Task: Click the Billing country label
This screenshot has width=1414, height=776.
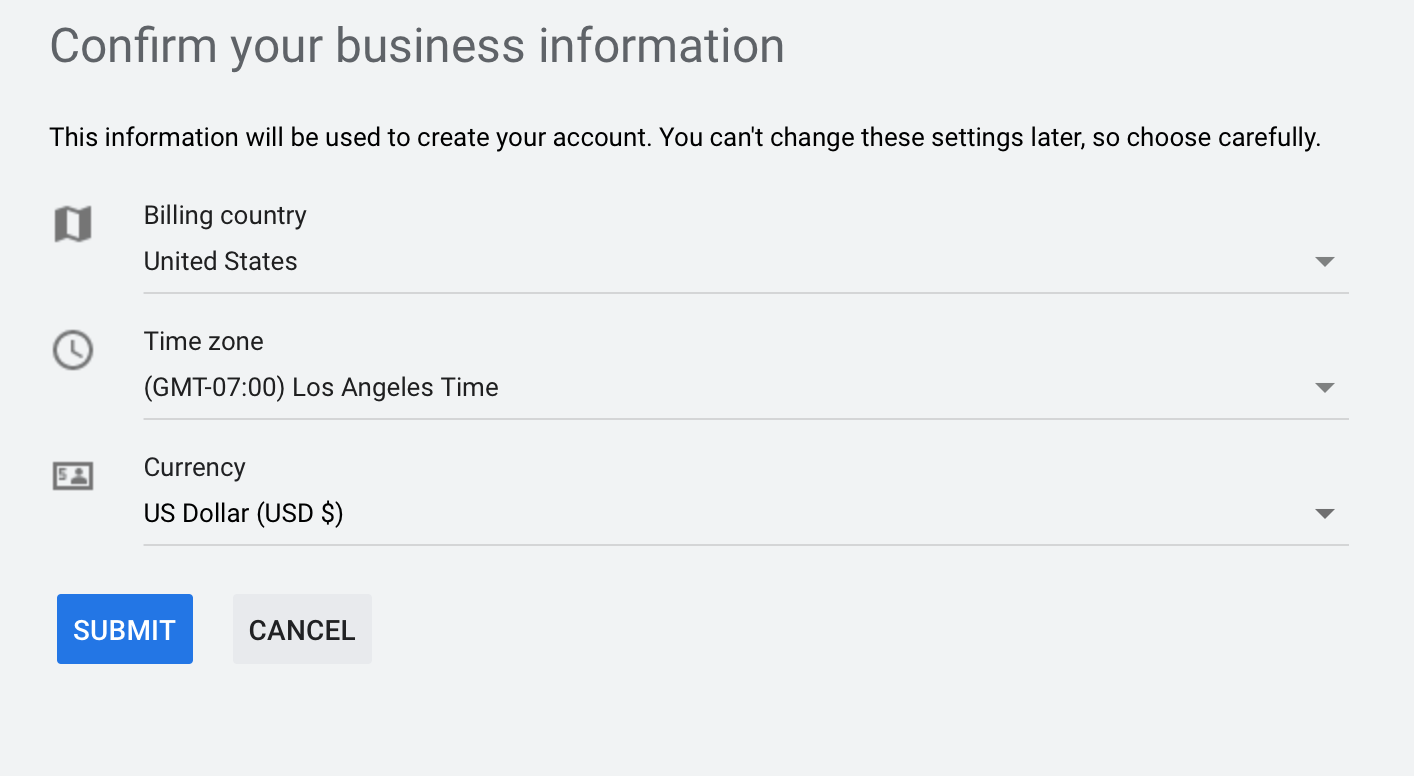Action: [x=224, y=215]
